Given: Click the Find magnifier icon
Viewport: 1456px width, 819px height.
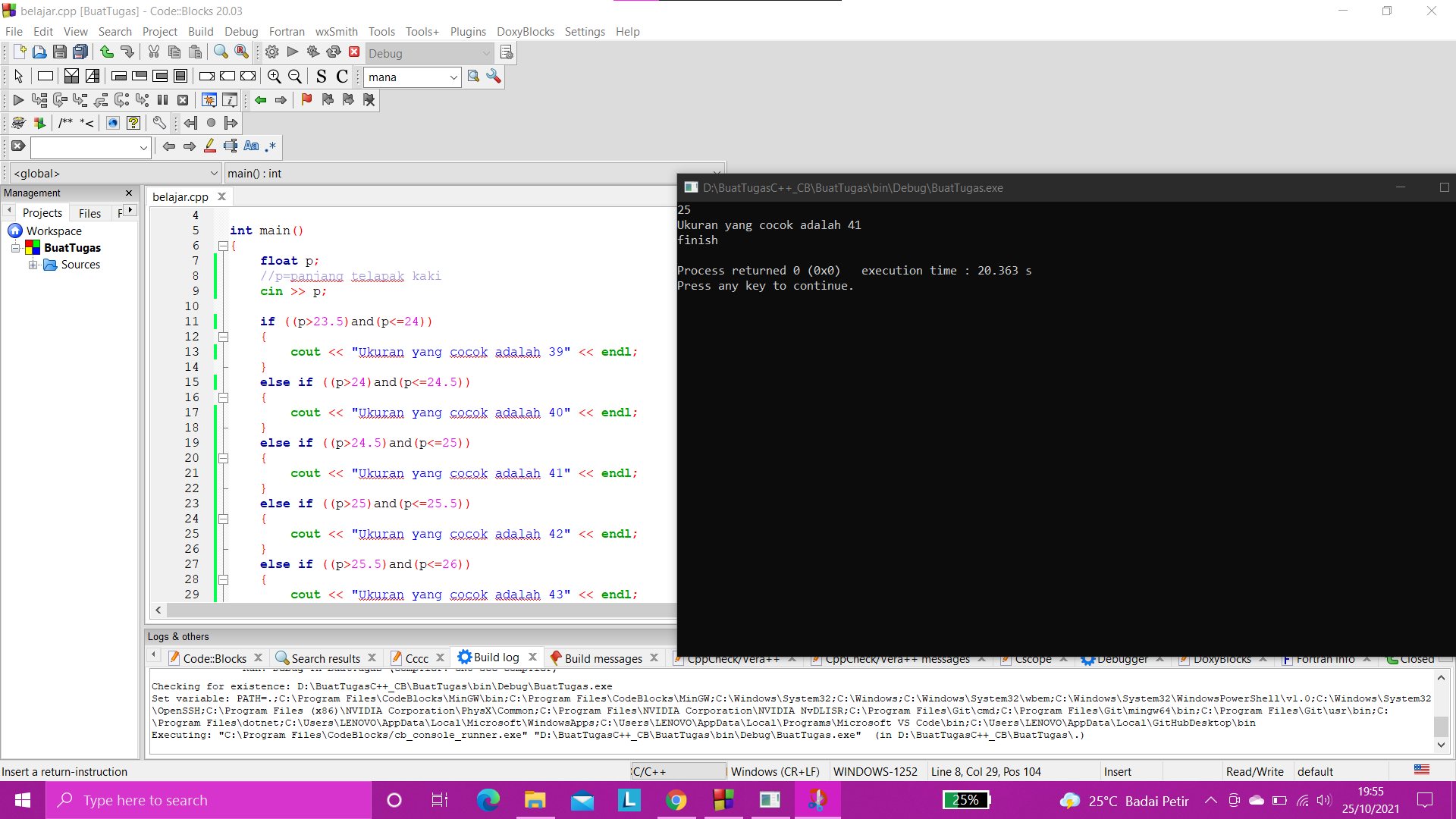Looking at the screenshot, I should coord(221,52).
